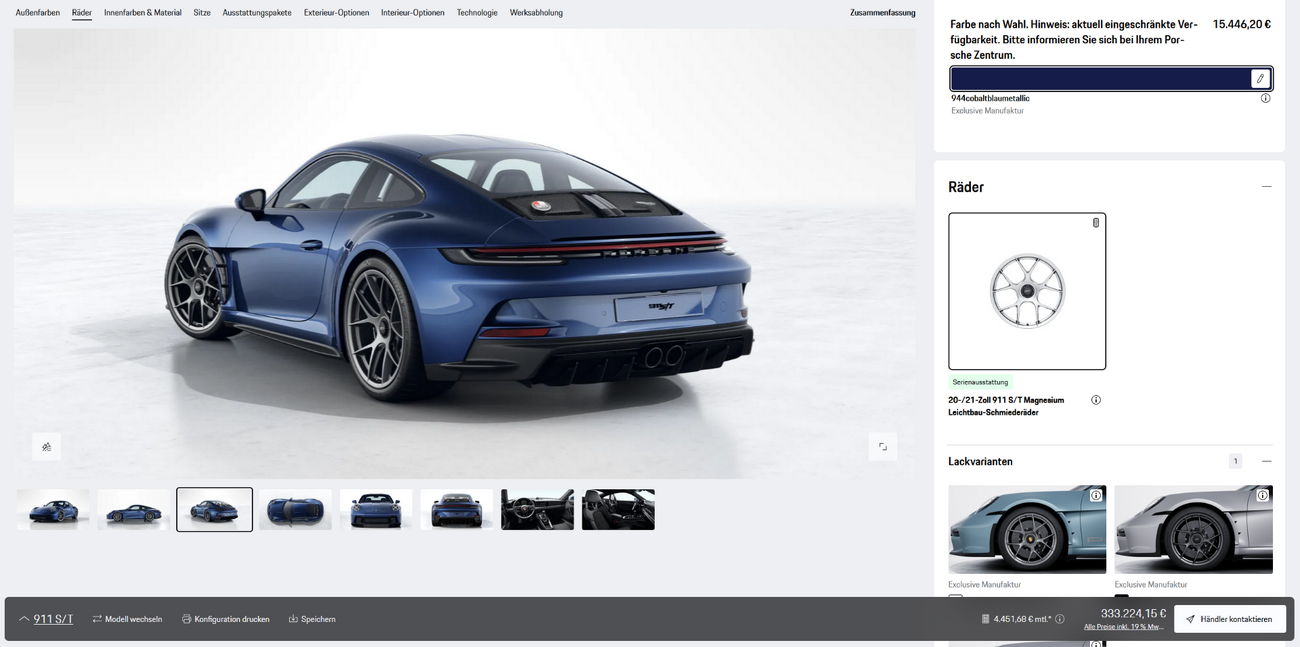The height and width of the screenshot is (647, 1300).
Task: Open info icon for 944cobaltblaumetallic color
Action: tap(1265, 98)
